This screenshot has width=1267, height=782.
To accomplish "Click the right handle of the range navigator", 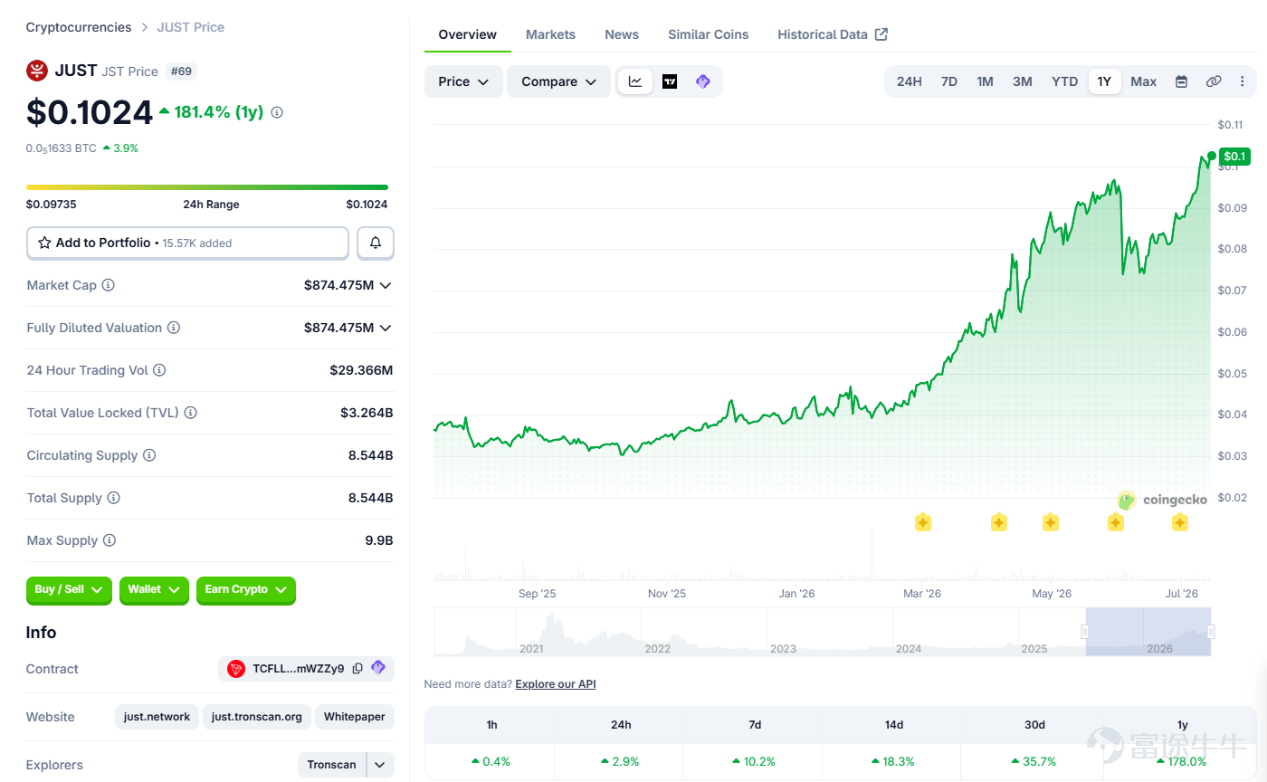I will pos(1210,632).
